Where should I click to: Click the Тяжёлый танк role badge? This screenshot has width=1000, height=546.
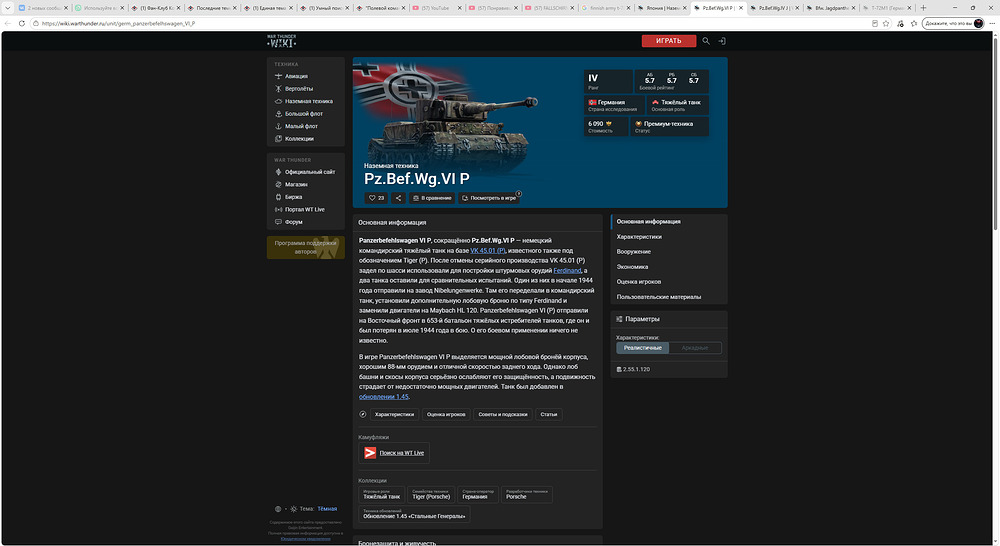point(677,105)
